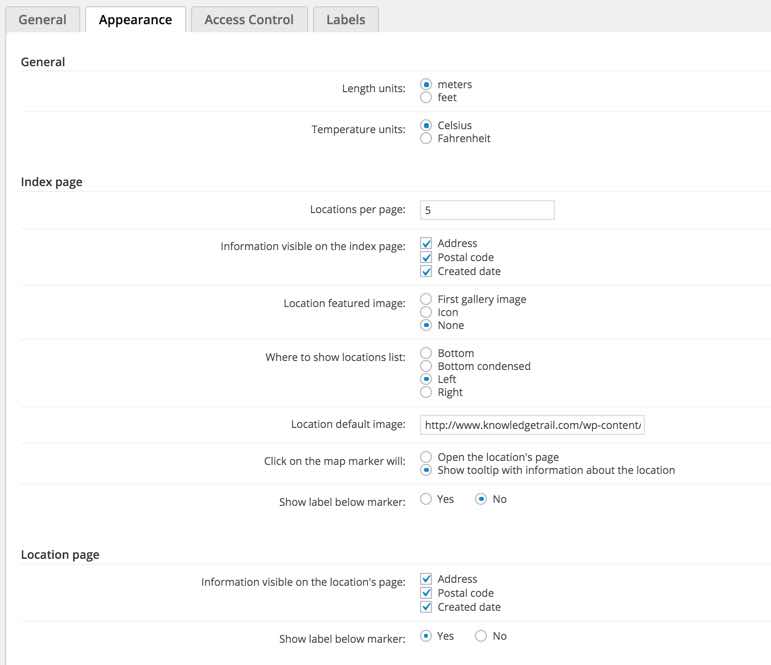Select First gallery image as featured image

[x=426, y=299]
